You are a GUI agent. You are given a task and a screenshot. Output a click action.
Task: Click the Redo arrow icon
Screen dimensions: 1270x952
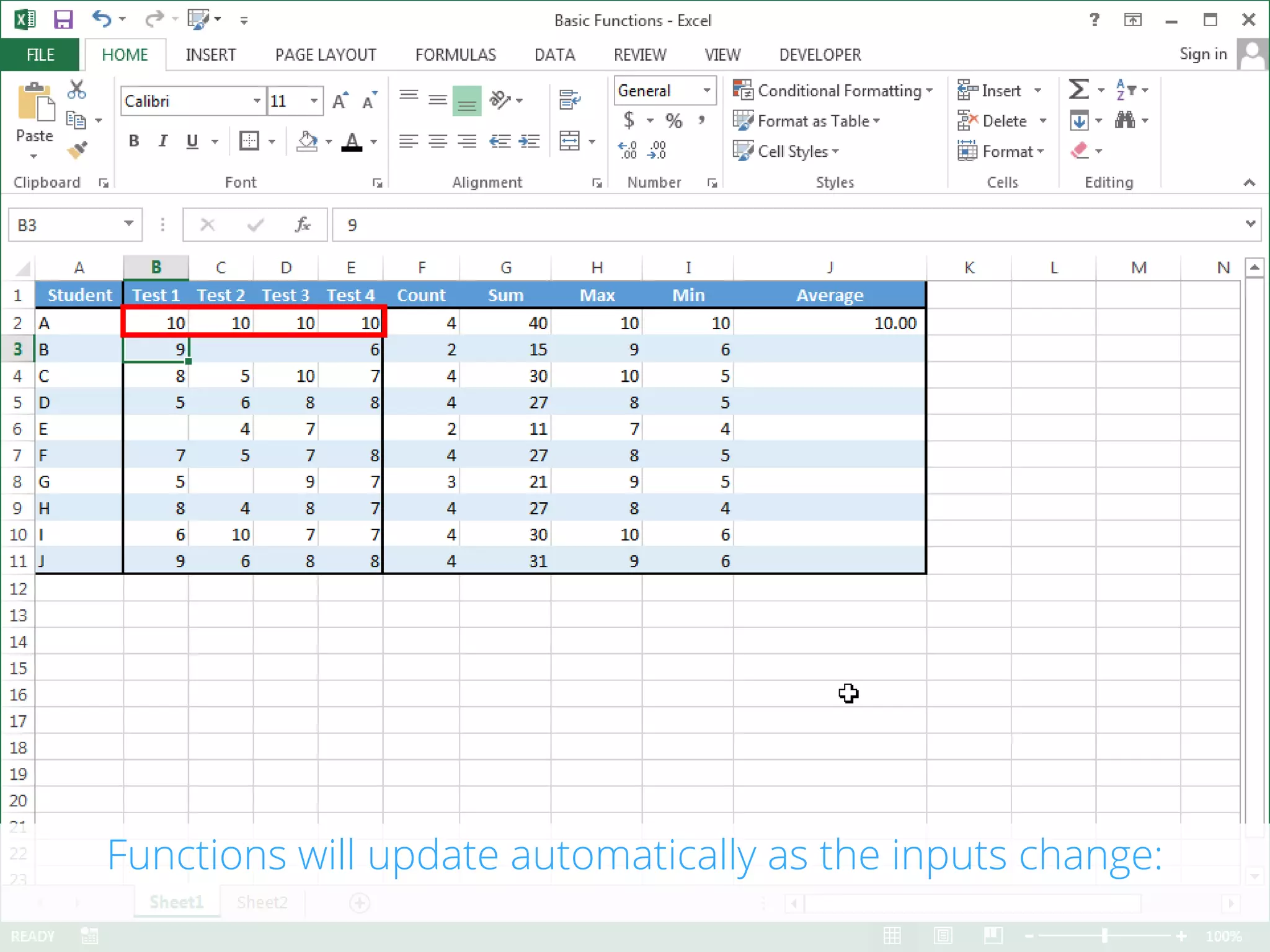point(153,20)
